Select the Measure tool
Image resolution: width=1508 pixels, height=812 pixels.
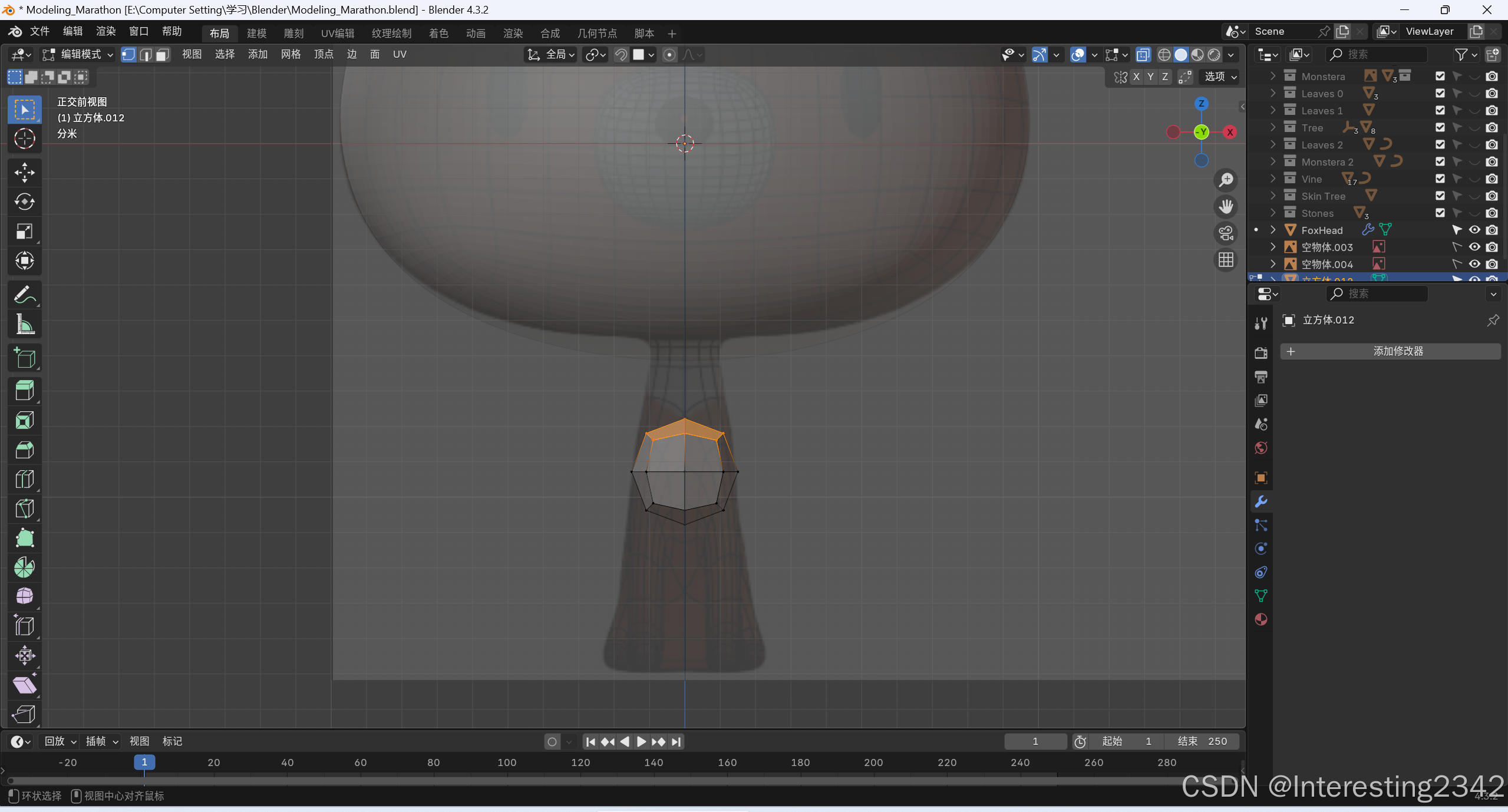(x=24, y=324)
